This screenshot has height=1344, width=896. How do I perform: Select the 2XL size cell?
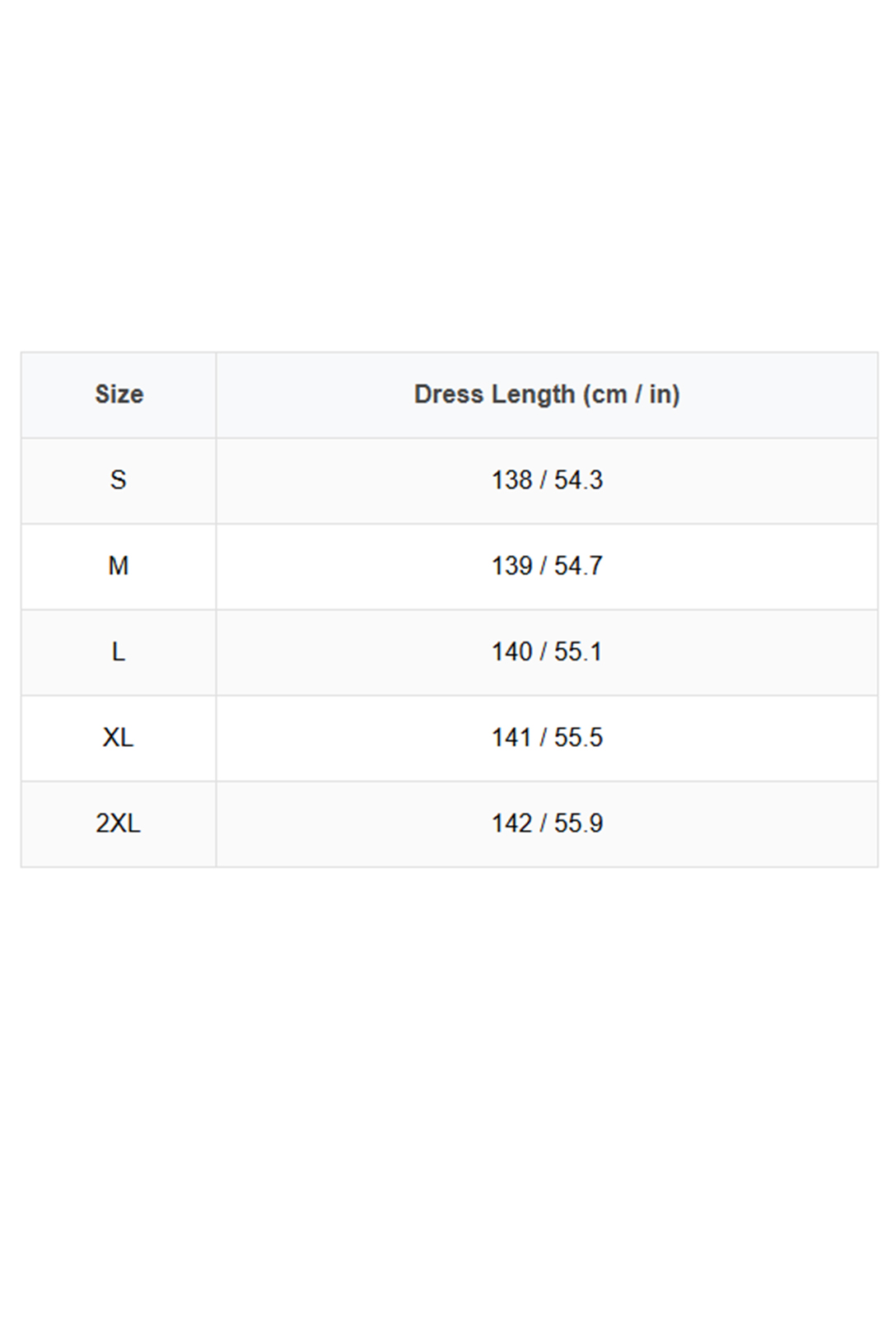point(119,824)
